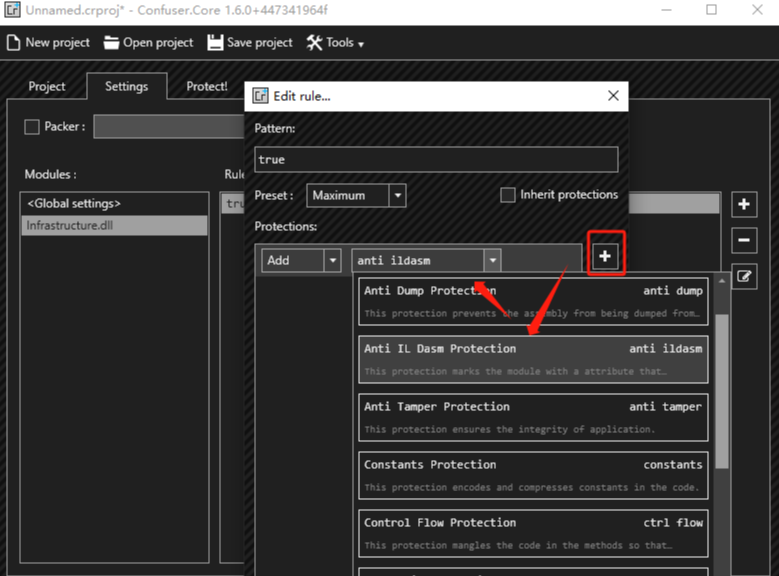This screenshot has height=576, width=779.
Task: Enable the Packer checkbox
Action: pyautogui.click(x=32, y=127)
